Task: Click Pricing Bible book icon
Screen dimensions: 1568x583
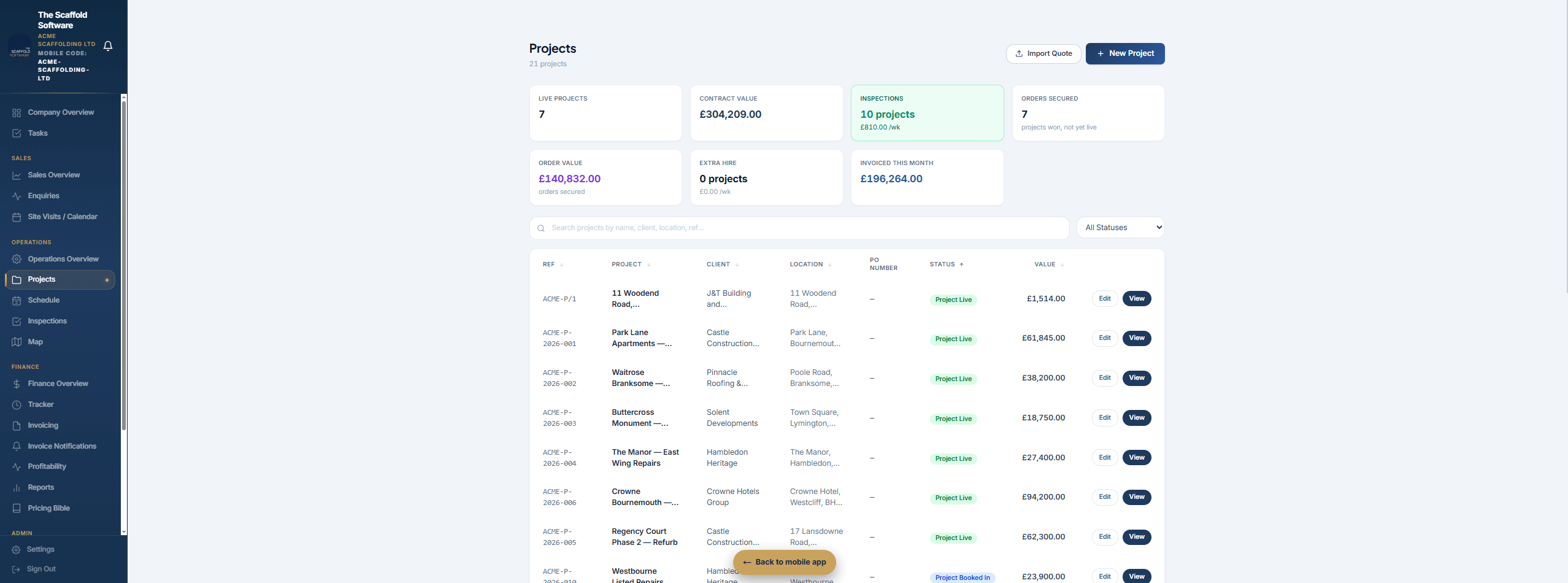Action: (x=17, y=509)
